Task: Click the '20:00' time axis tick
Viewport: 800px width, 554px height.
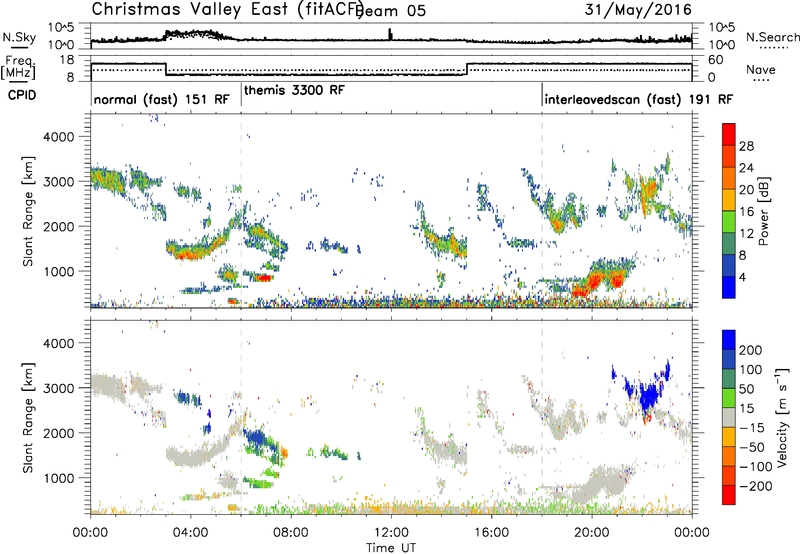Action: click(592, 533)
